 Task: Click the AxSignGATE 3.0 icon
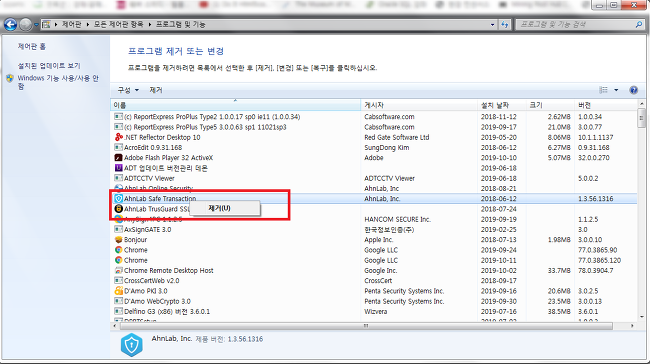pos(119,229)
